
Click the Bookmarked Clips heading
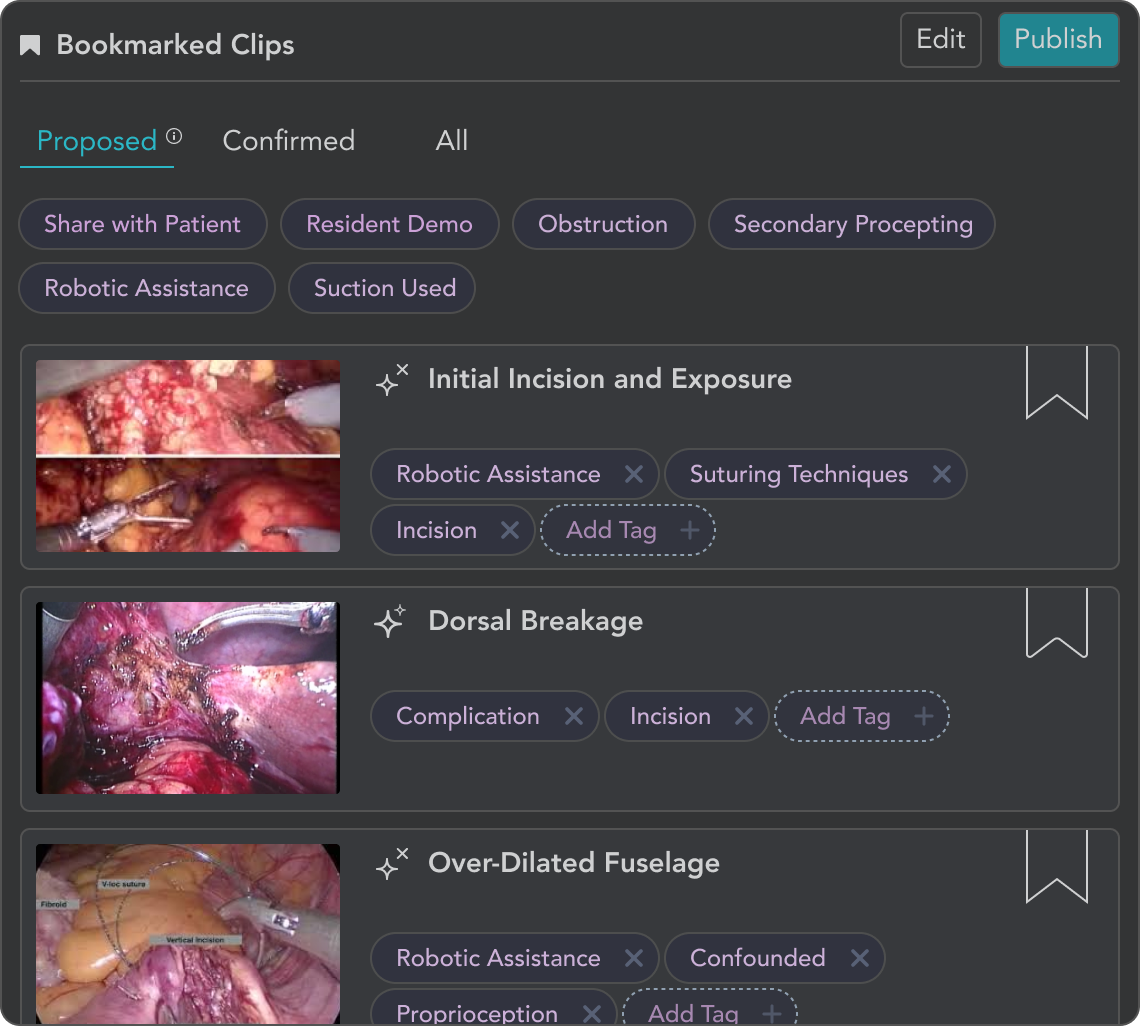pyautogui.click(x=176, y=45)
